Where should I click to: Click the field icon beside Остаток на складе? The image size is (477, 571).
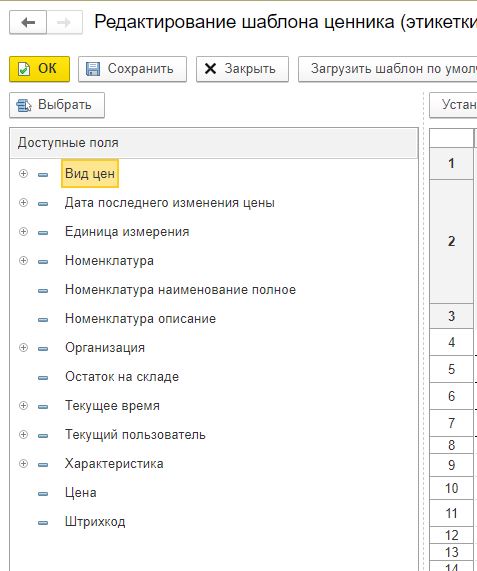[43, 378]
